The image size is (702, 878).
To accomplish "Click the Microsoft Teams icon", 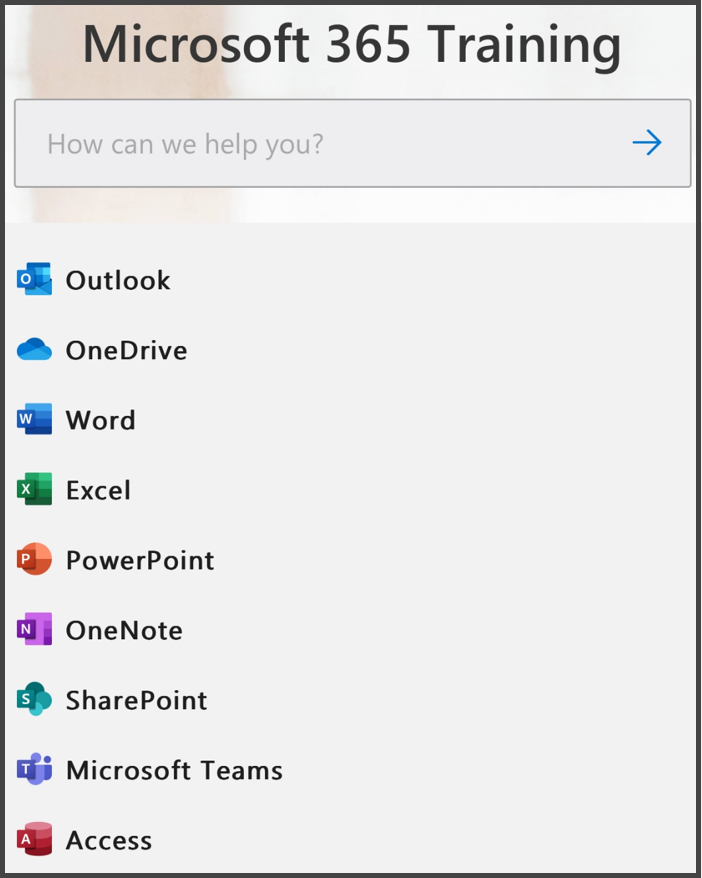I will click(x=34, y=769).
